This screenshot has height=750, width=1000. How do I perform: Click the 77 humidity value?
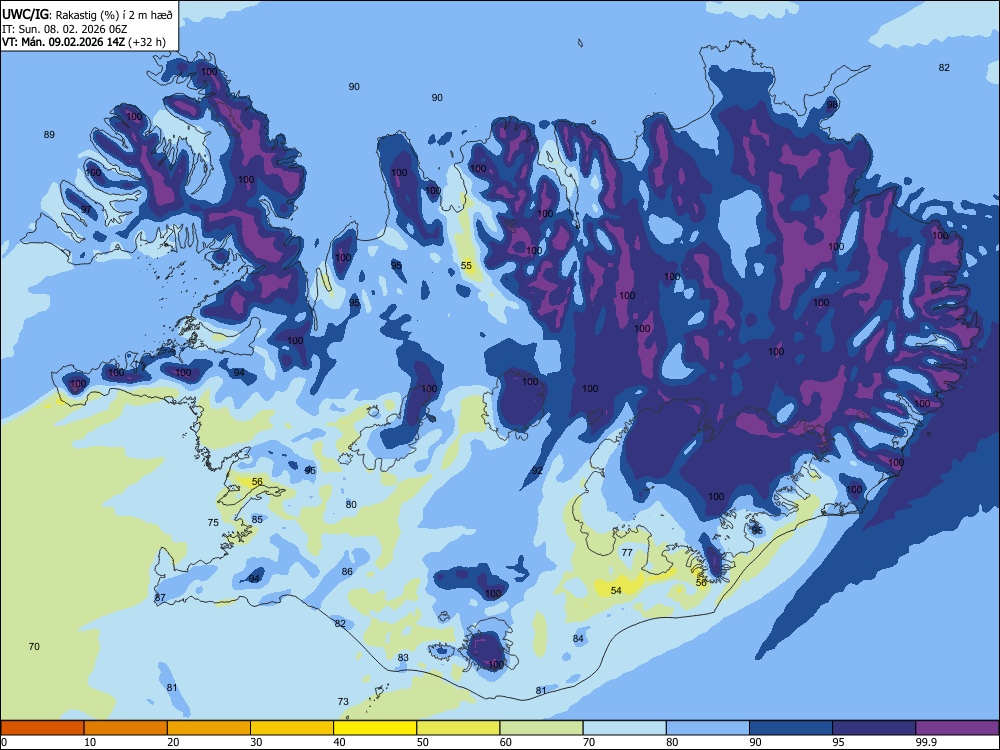627,553
